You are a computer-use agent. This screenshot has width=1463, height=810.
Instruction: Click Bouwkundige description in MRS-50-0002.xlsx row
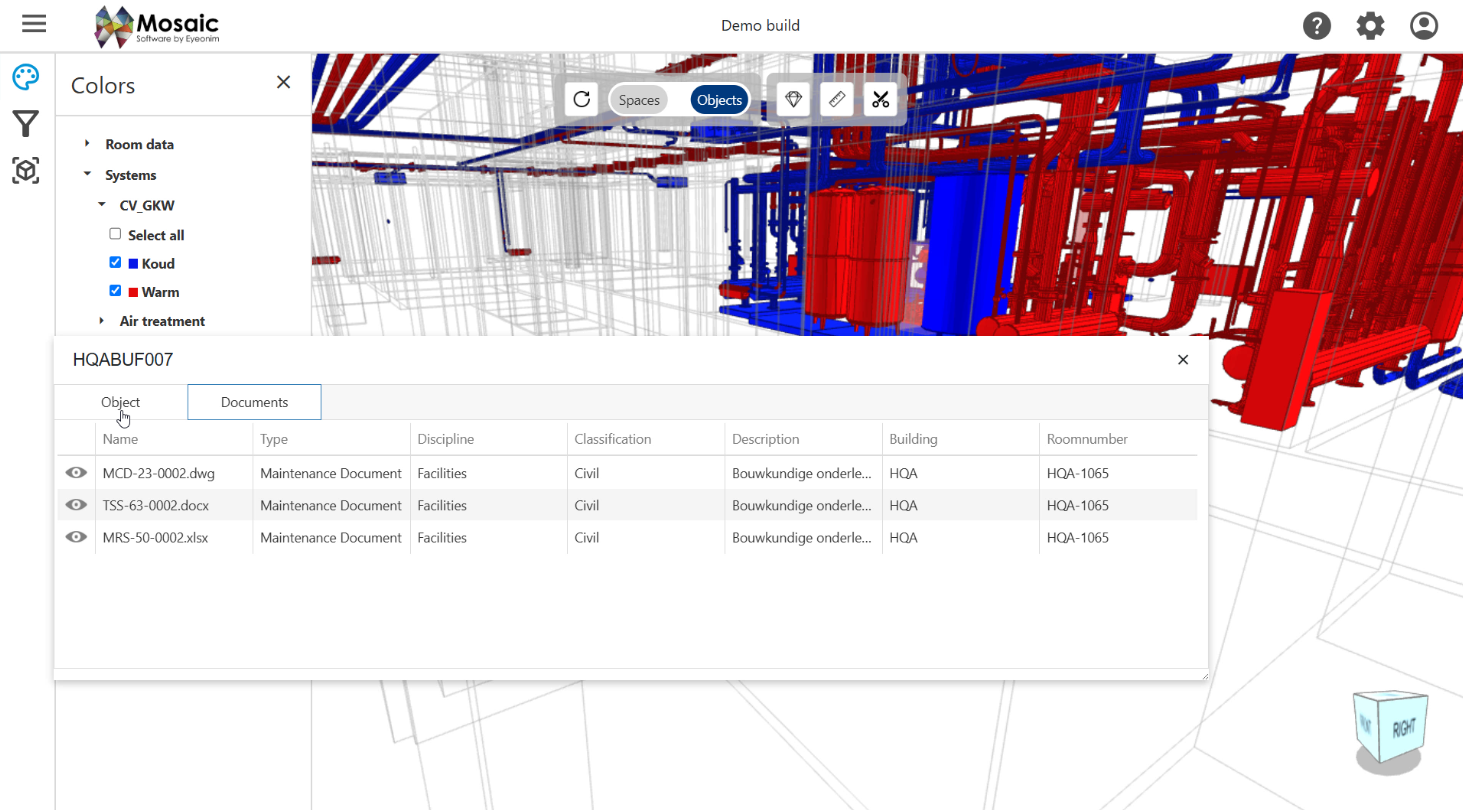[x=802, y=537]
